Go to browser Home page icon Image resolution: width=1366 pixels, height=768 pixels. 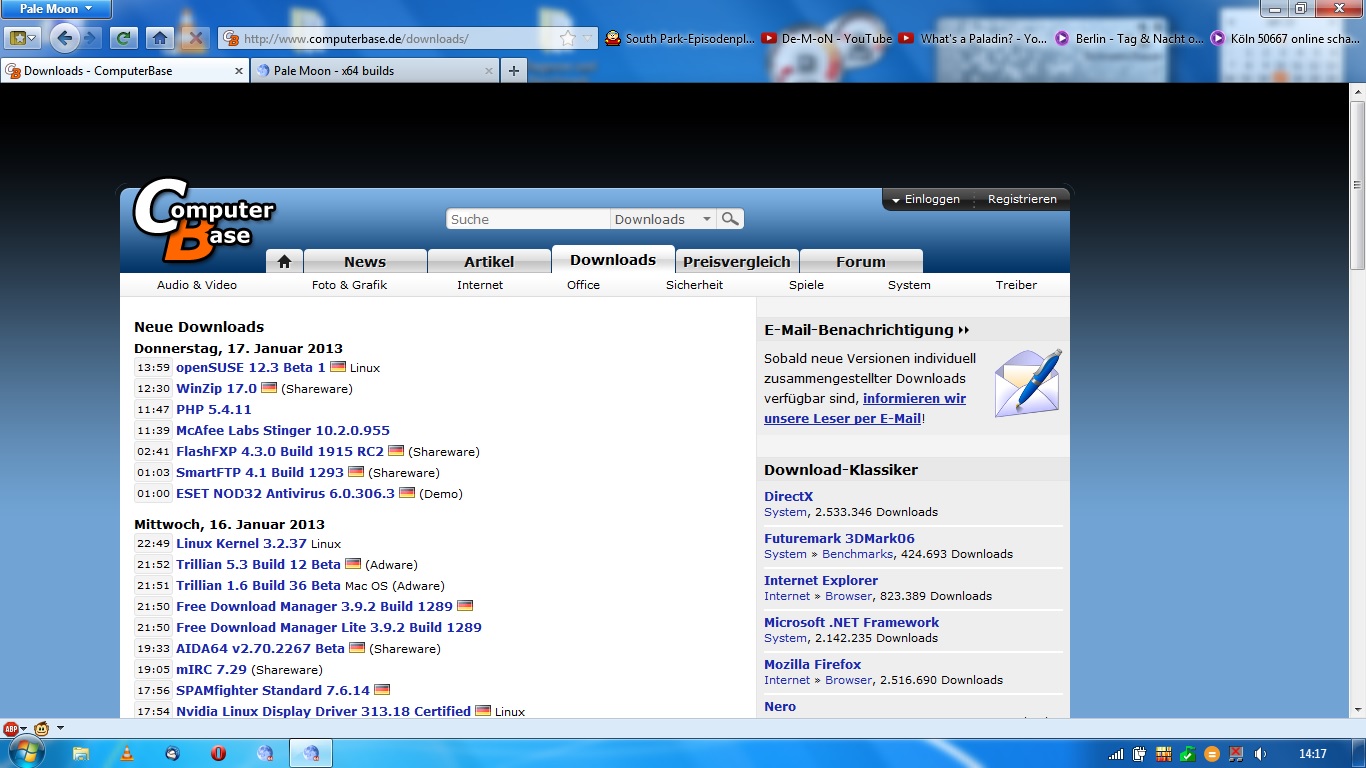(158, 38)
